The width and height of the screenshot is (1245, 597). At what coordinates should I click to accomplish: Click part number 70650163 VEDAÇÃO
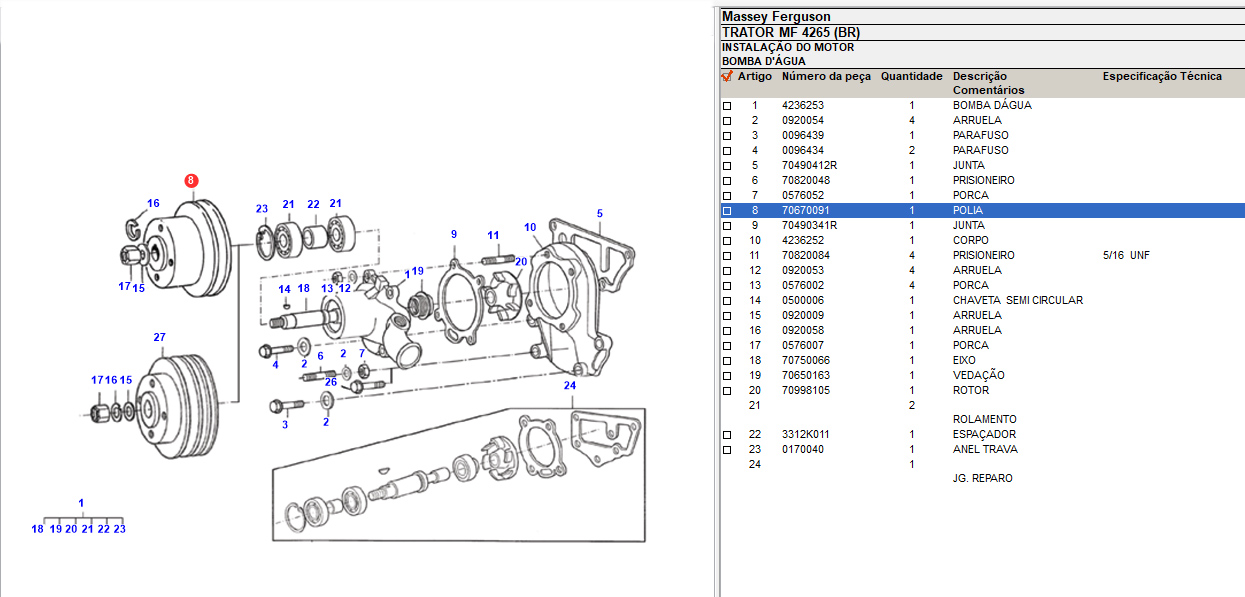pyautogui.click(x=805, y=375)
